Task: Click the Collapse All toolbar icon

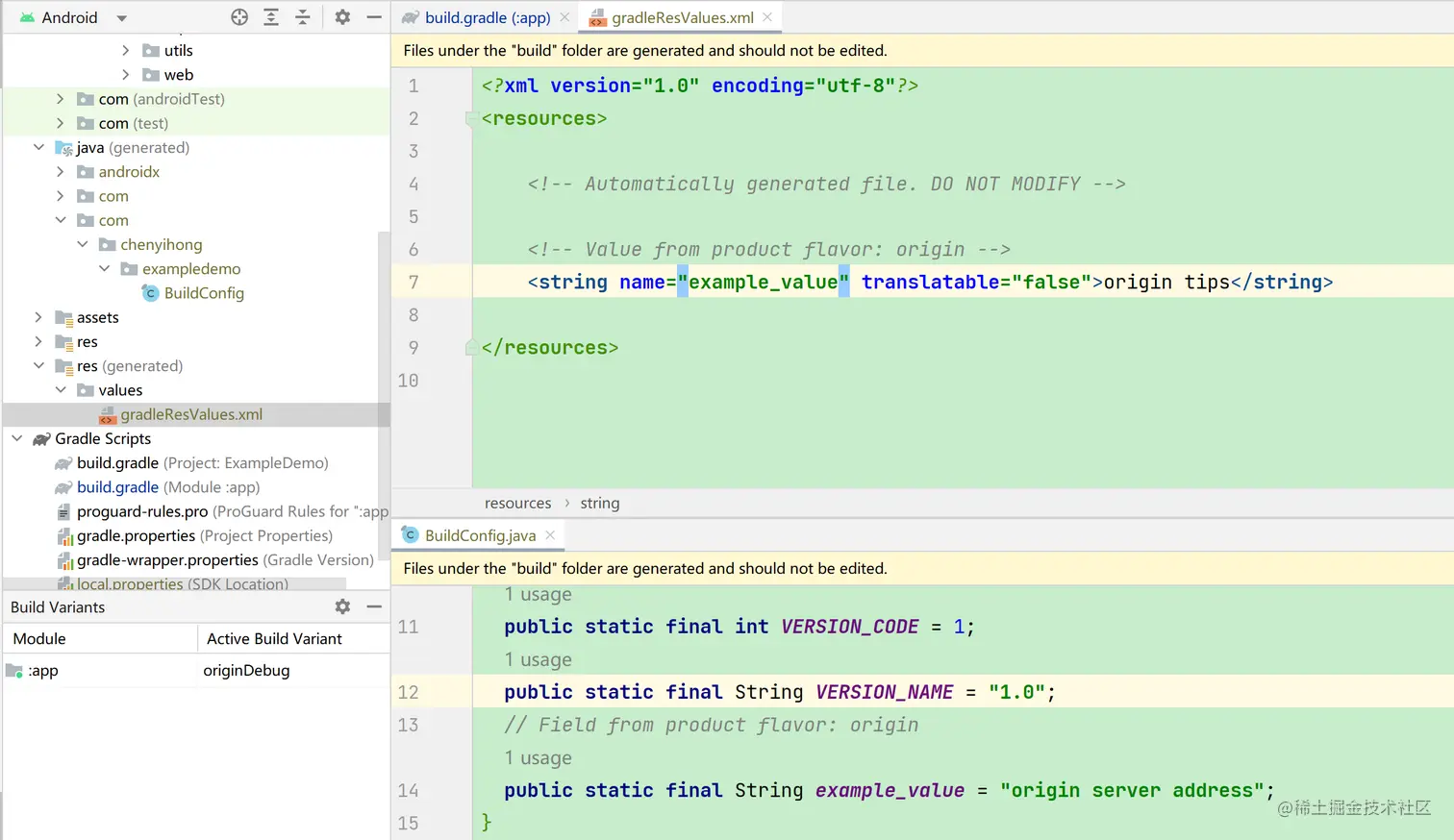Action: pos(302,17)
